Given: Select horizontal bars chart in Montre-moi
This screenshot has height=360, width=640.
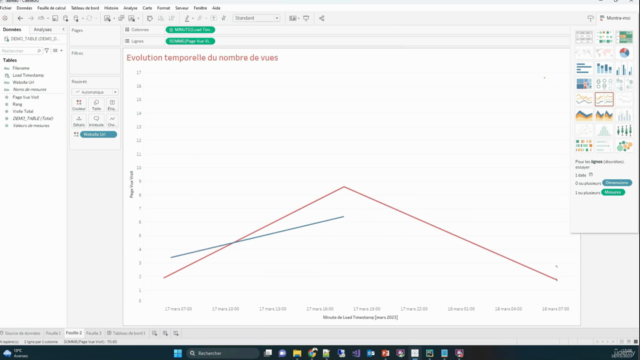Looking at the screenshot, I should [584, 68].
